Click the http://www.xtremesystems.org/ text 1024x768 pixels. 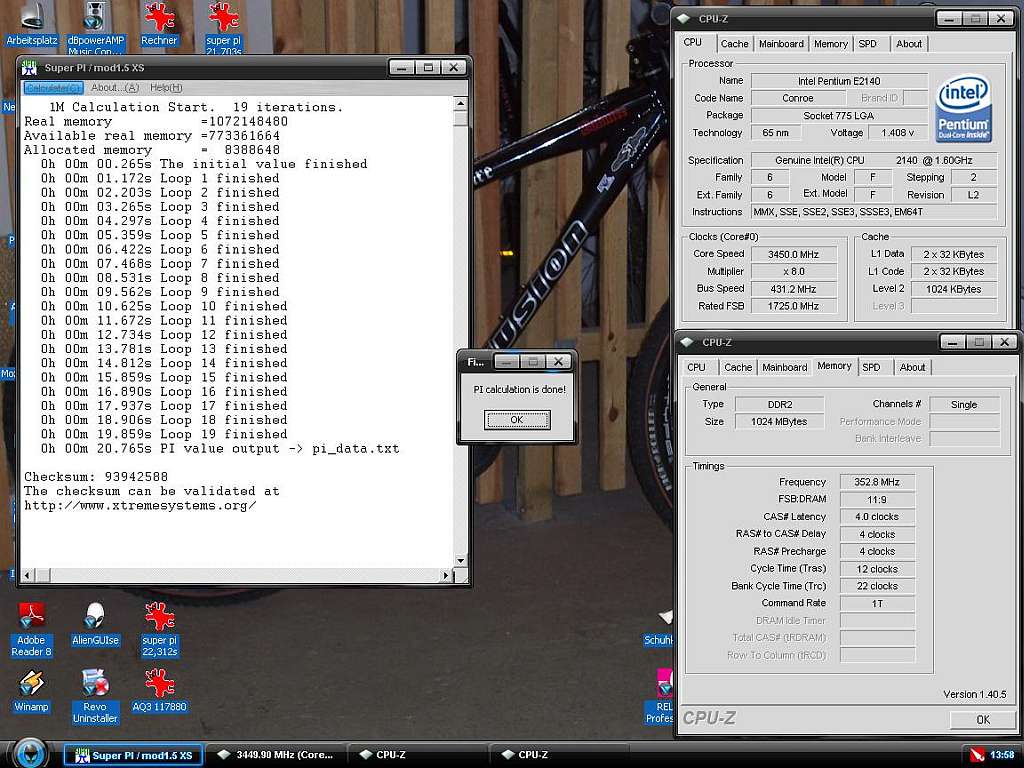(x=140, y=505)
